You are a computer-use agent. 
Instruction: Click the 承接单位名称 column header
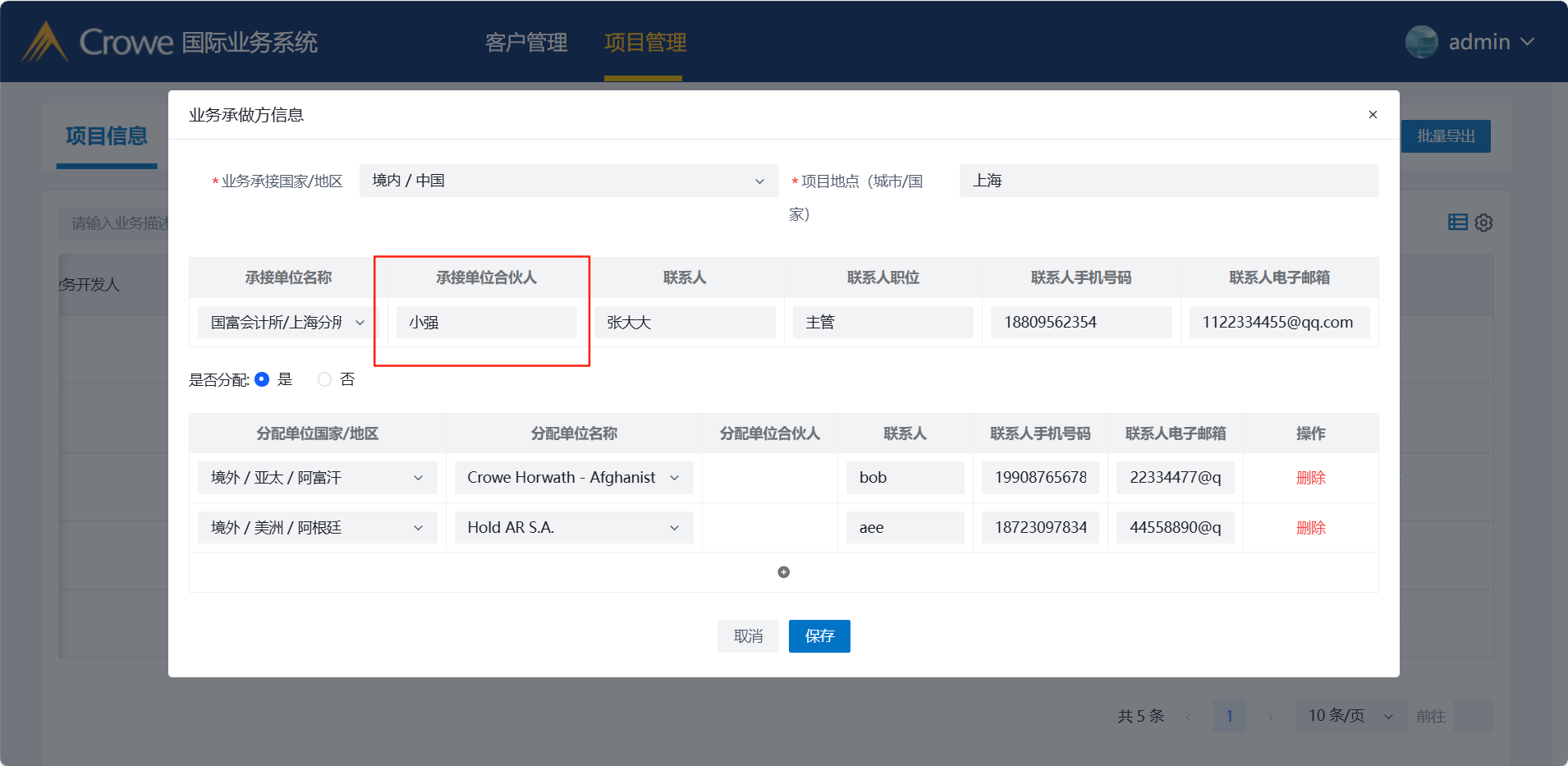click(288, 278)
